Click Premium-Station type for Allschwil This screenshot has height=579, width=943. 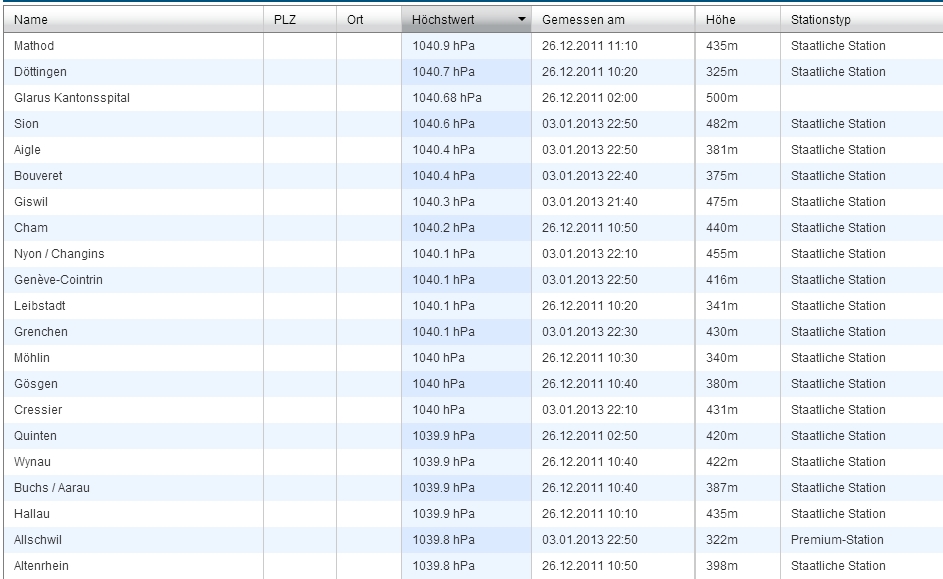tap(837, 539)
